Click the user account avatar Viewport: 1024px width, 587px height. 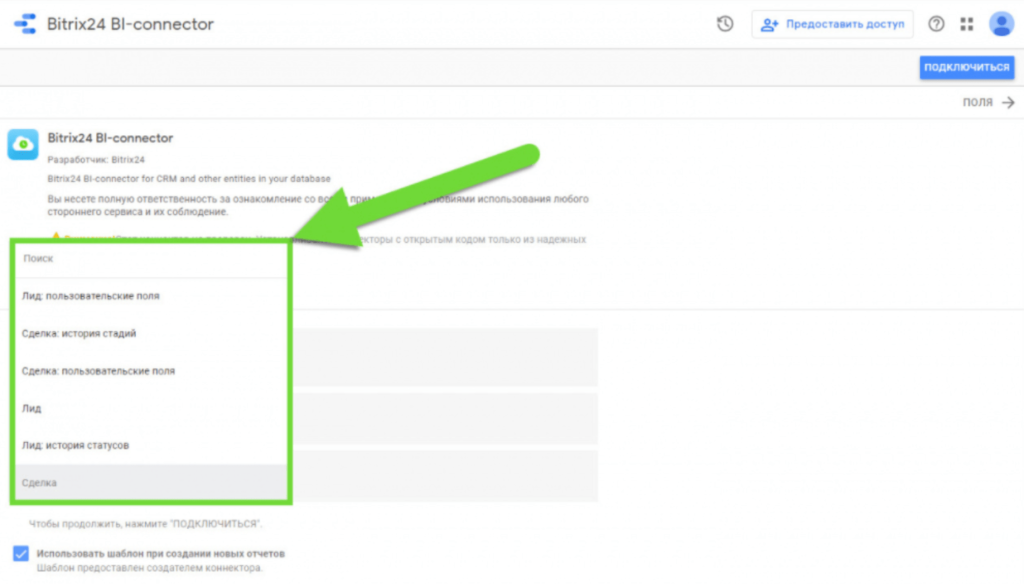[x=1000, y=24]
